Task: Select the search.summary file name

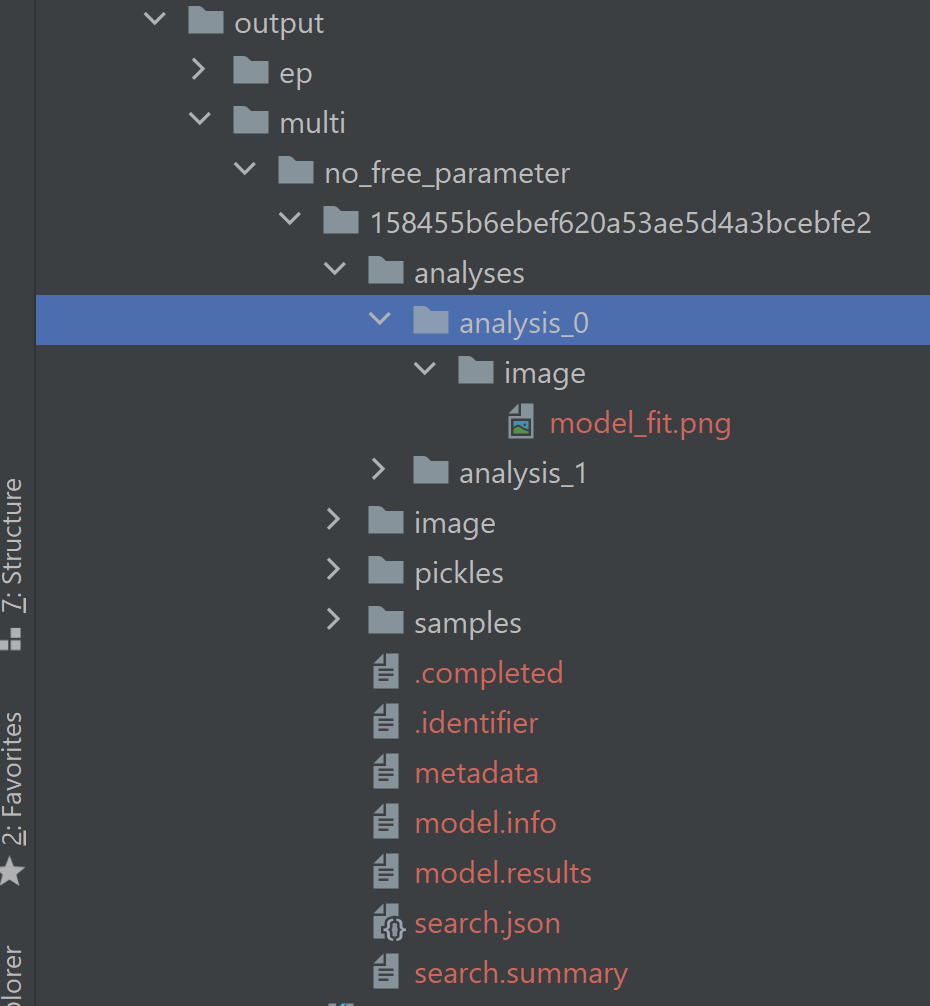Action: 521,974
